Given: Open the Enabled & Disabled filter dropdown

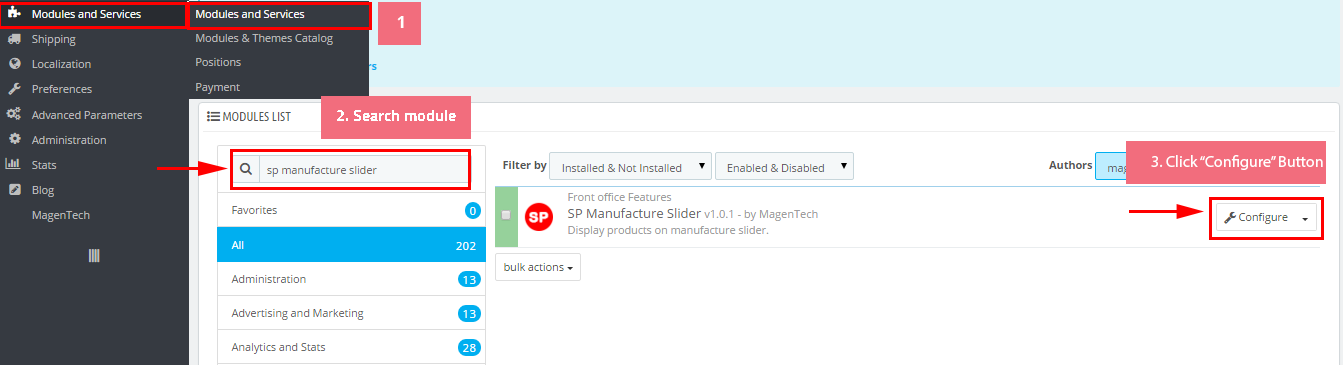Looking at the screenshot, I should click(784, 167).
